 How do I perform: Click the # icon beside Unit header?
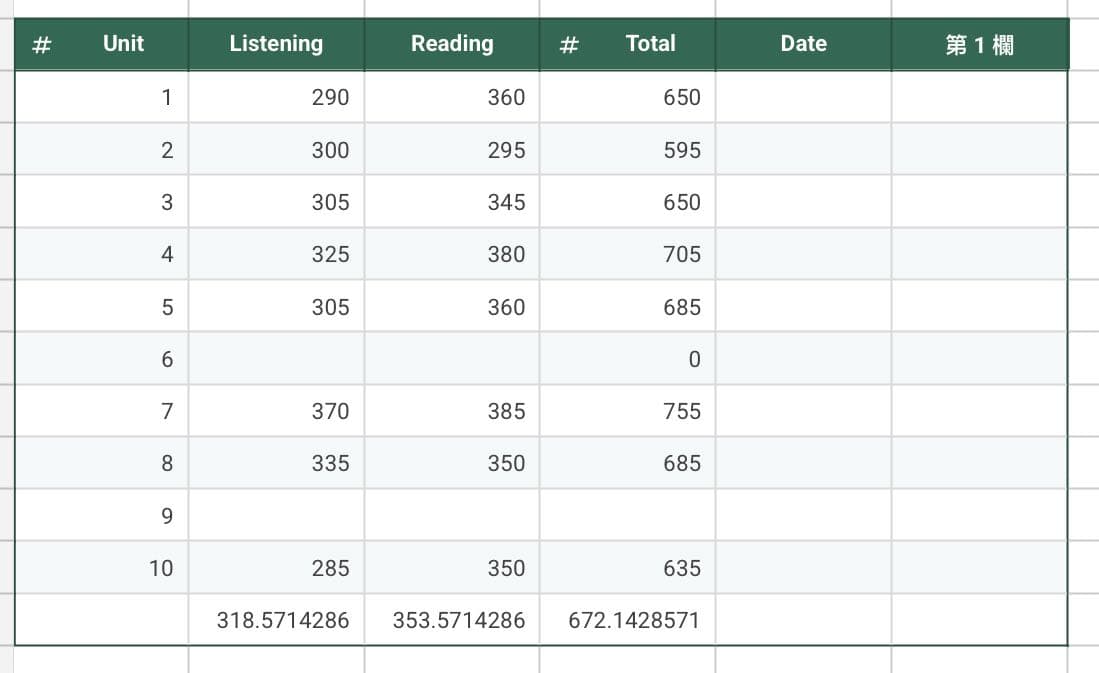click(x=42, y=45)
